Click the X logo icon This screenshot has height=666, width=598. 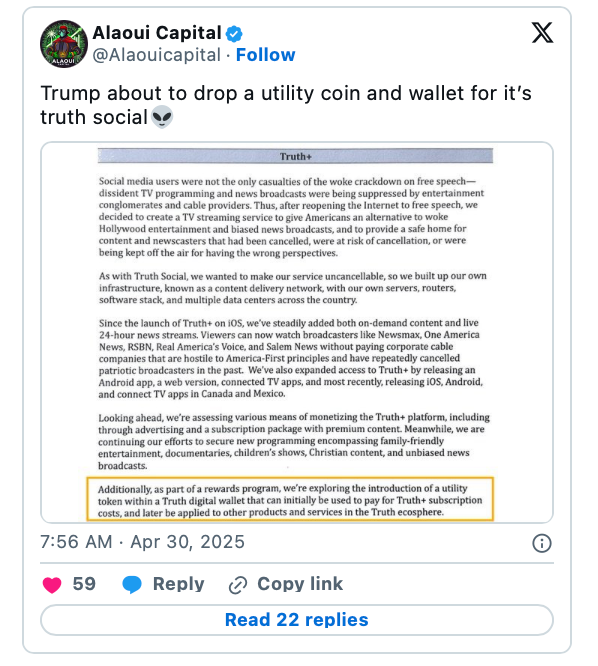tap(542, 33)
